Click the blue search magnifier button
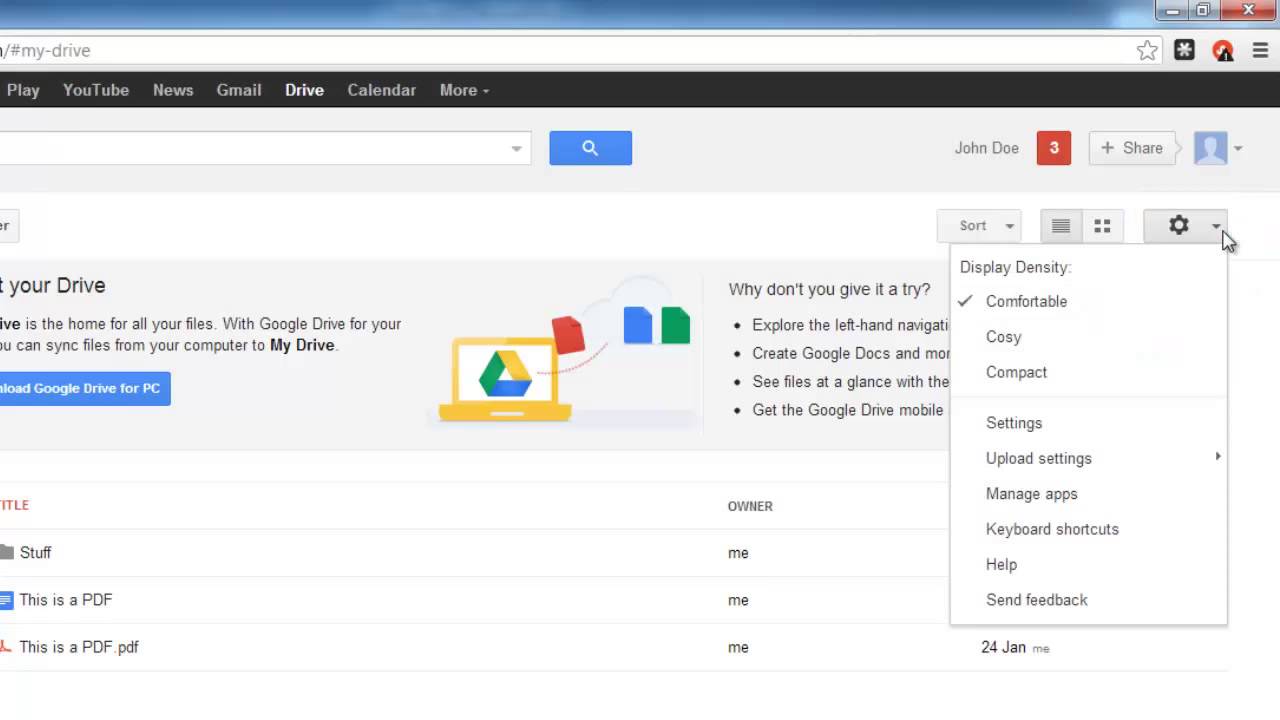Image resolution: width=1280 pixels, height=720 pixels. tap(590, 148)
